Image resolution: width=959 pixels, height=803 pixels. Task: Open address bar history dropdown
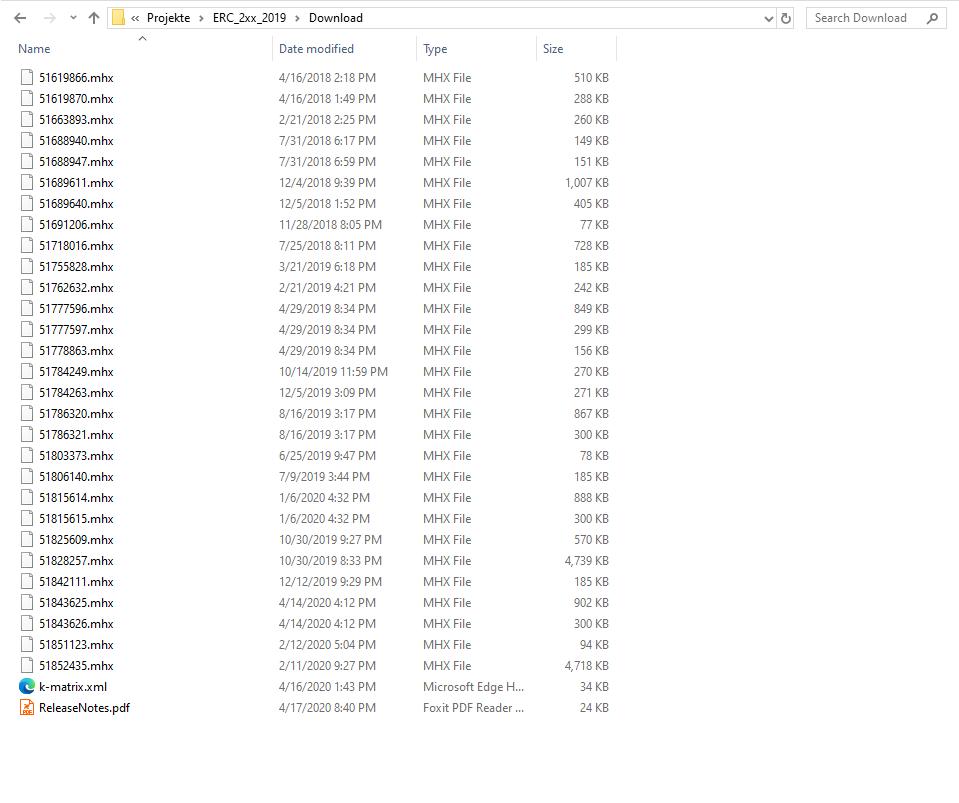(769, 19)
